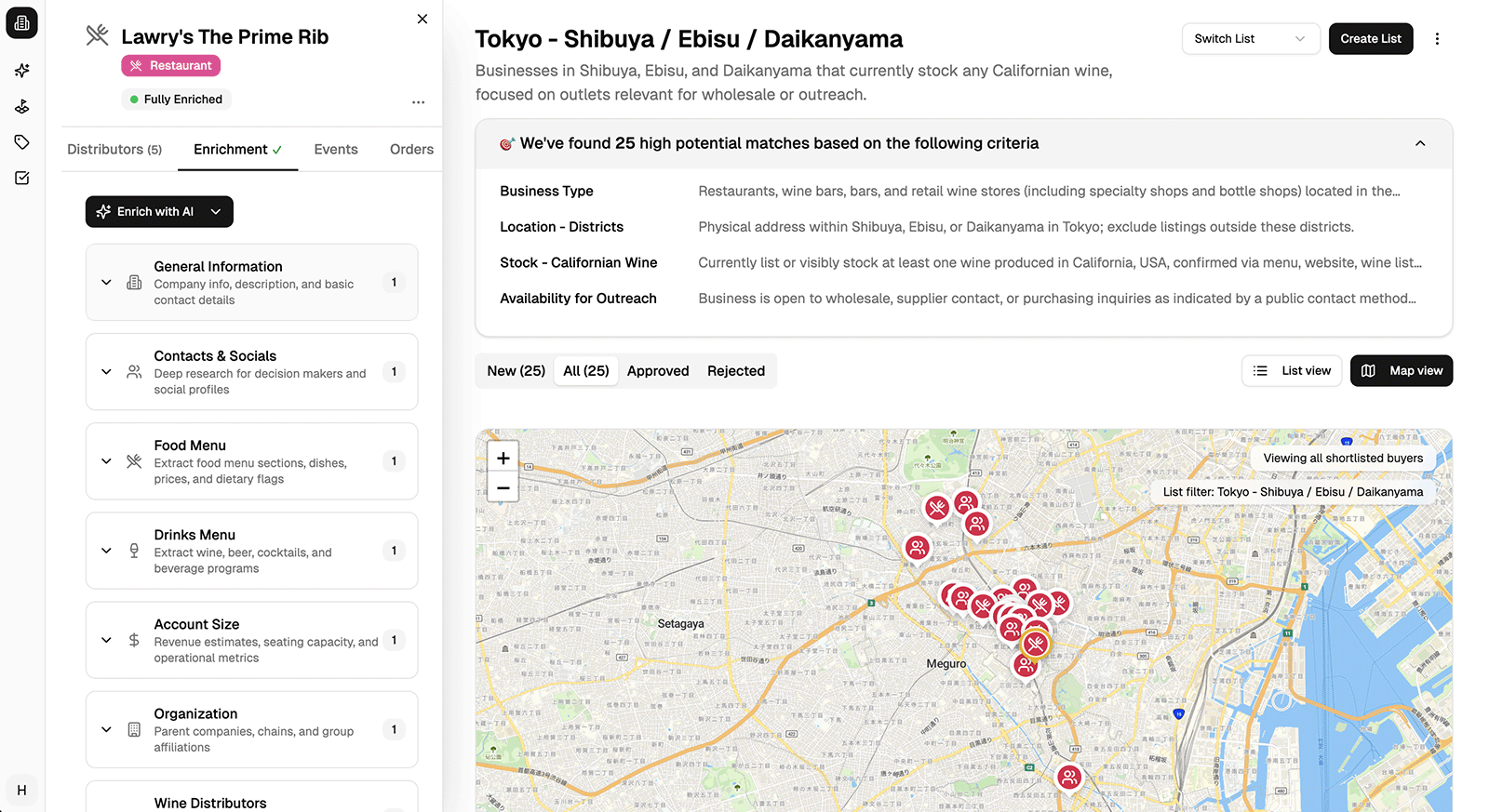The height and width of the screenshot is (812, 1489).
Task: Open the ellipsis menu next to Fully Enriched
Action: [x=418, y=102]
